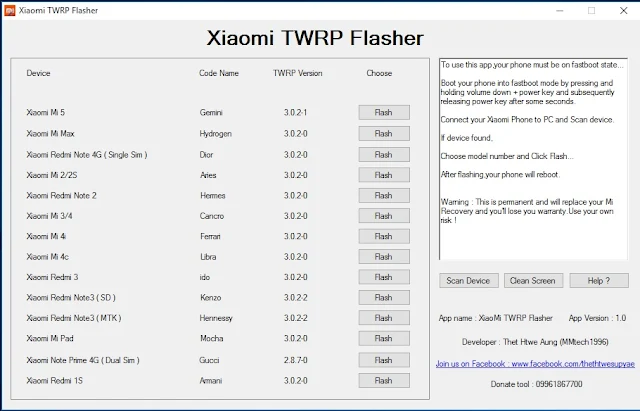Select the App name : XiaoMi TWRP Flasher label
This screenshot has width=640, height=411.
(496, 318)
